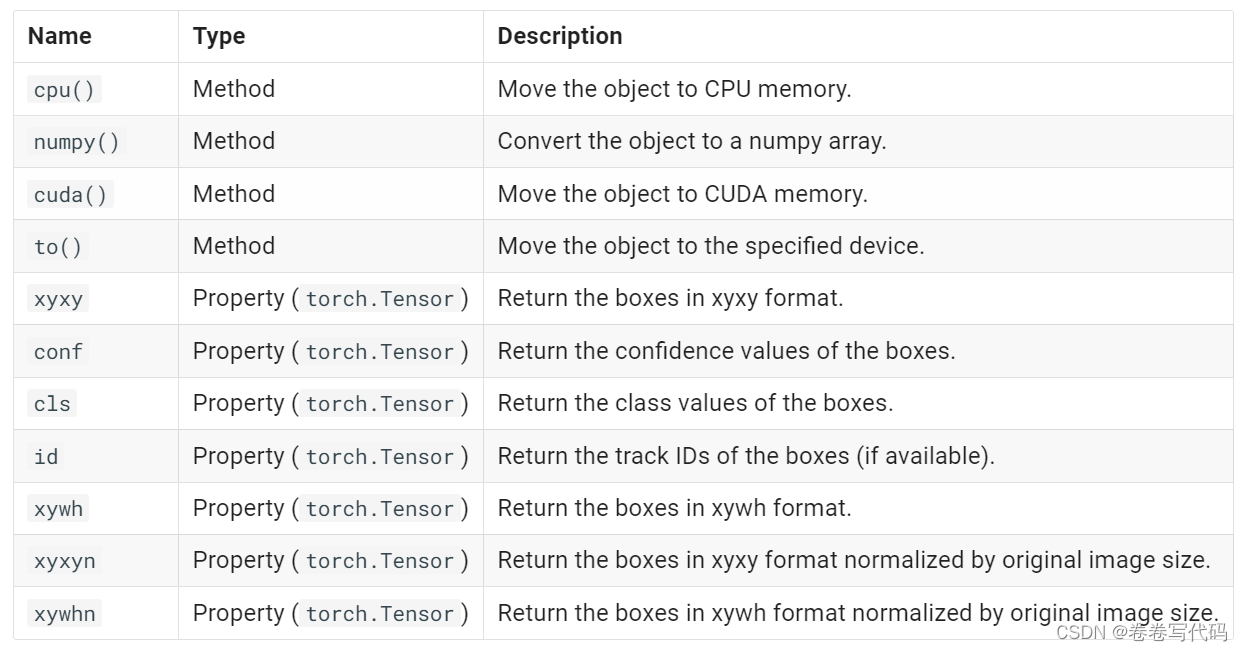Select the xyxyn property label

point(64,561)
